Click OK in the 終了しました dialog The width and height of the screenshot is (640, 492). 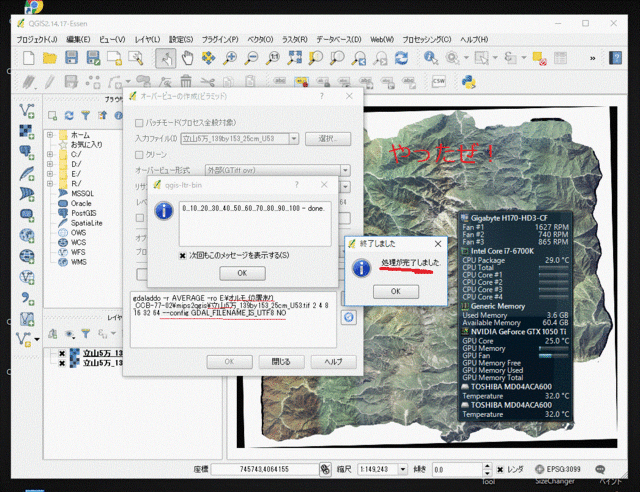396,292
